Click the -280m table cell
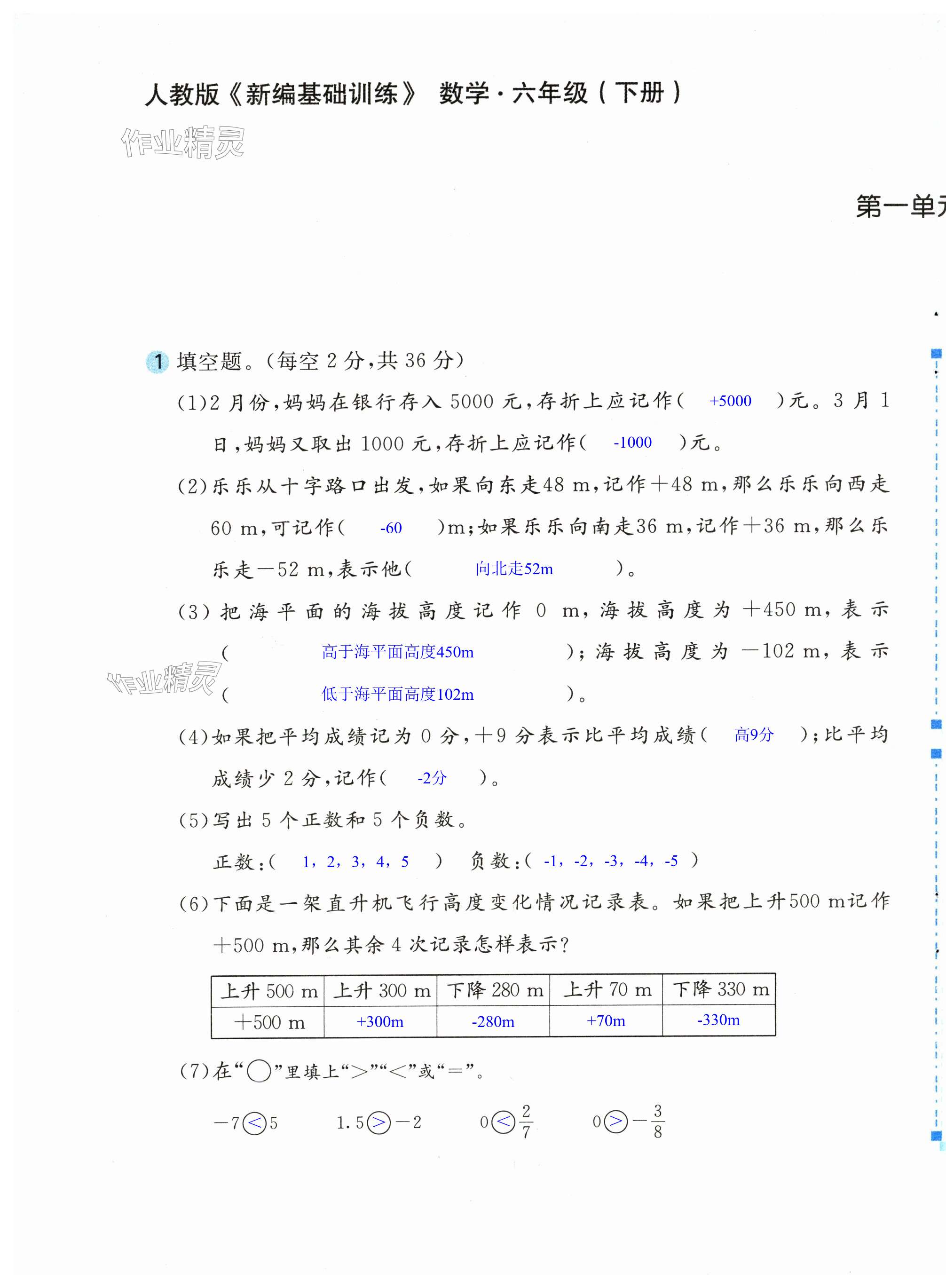The height and width of the screenshot is (1288, 946). point(493,1022)
